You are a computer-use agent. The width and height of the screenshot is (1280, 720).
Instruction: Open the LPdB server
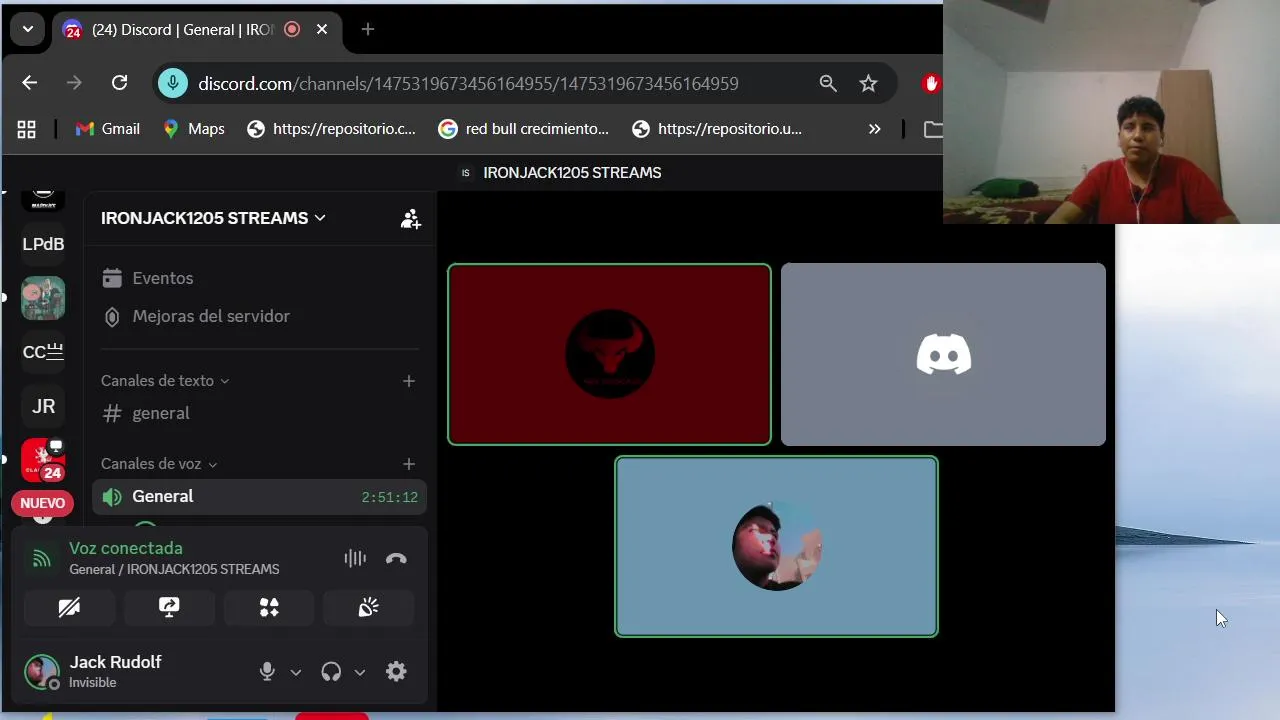tap(43, 244)
